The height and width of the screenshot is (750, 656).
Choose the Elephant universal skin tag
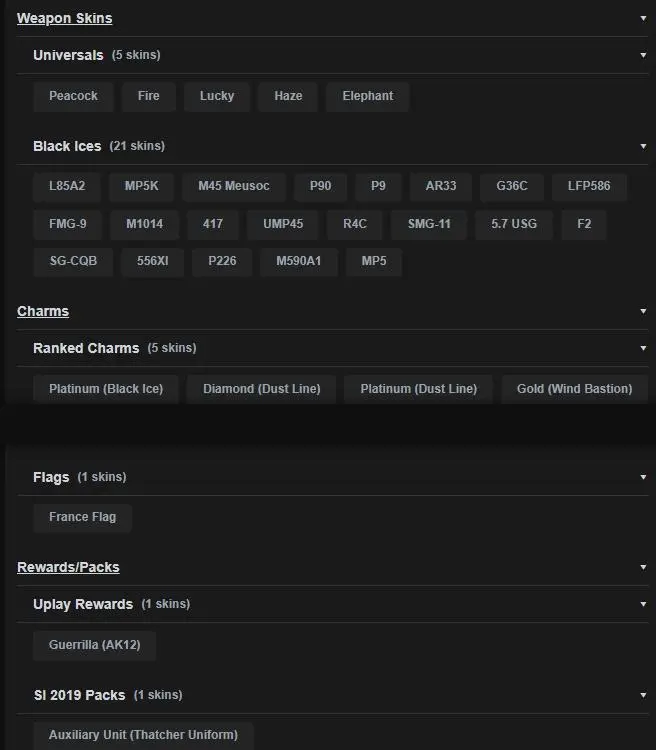coord(367,96)
